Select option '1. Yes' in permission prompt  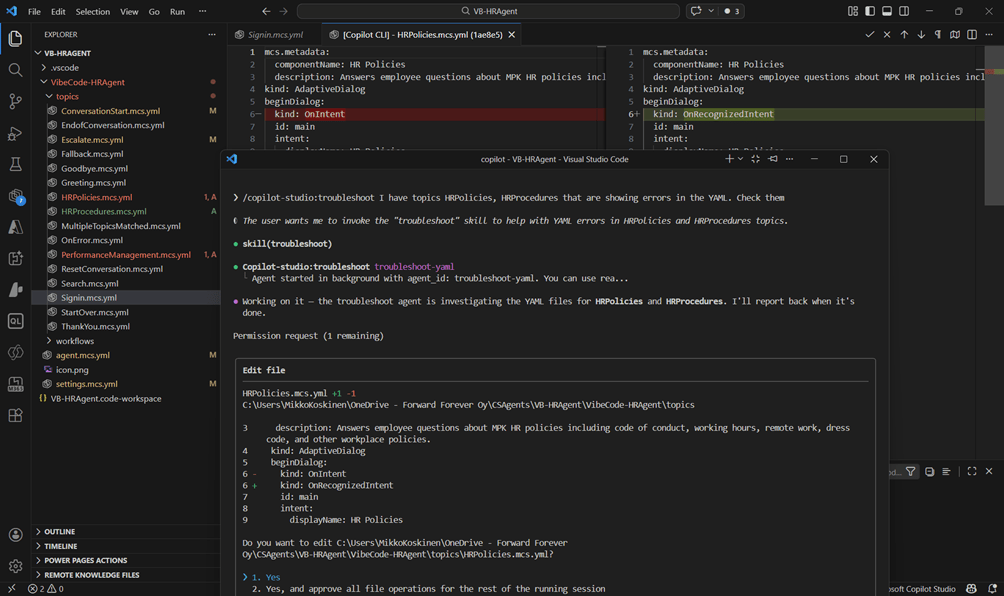click(266, 577)
